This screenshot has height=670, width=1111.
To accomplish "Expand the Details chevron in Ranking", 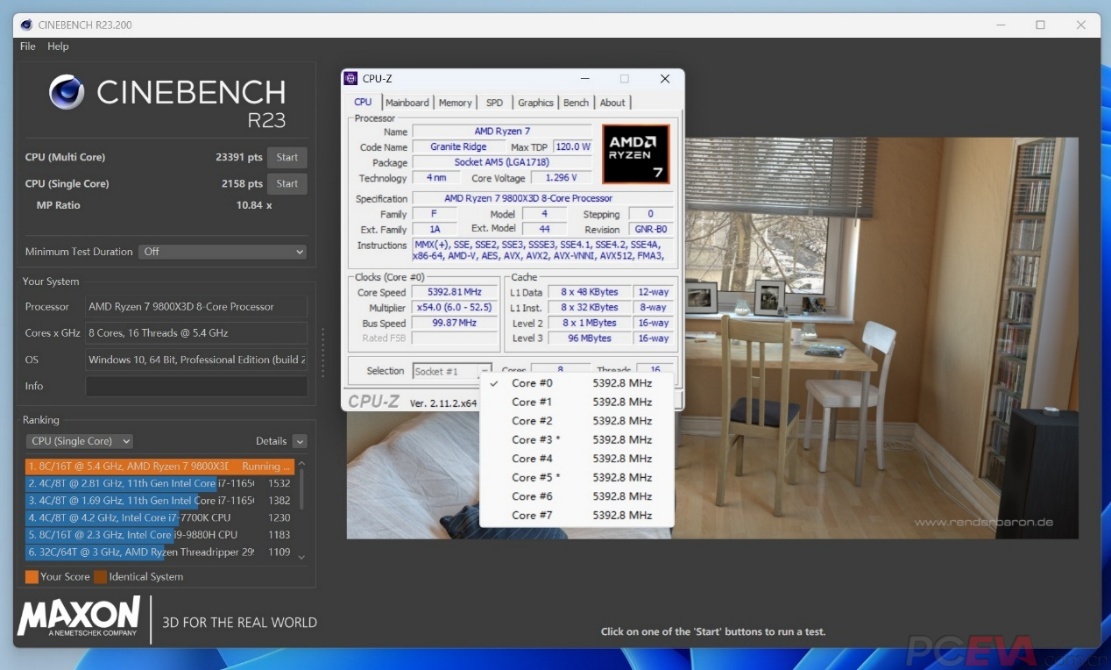I will pos(300,441).
